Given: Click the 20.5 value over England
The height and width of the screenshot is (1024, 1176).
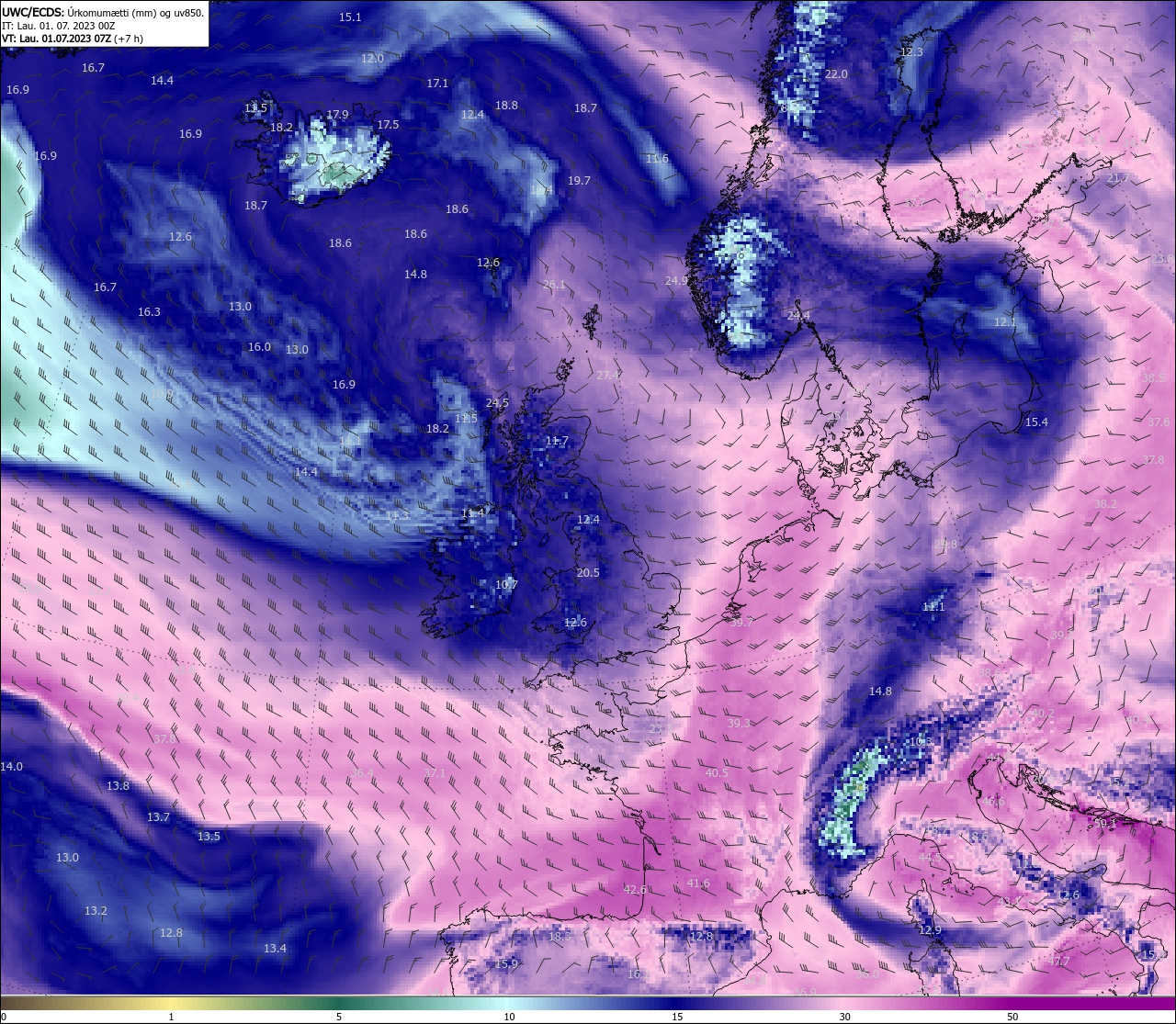Looking at the screenshot, I should (x=588, y=573).
